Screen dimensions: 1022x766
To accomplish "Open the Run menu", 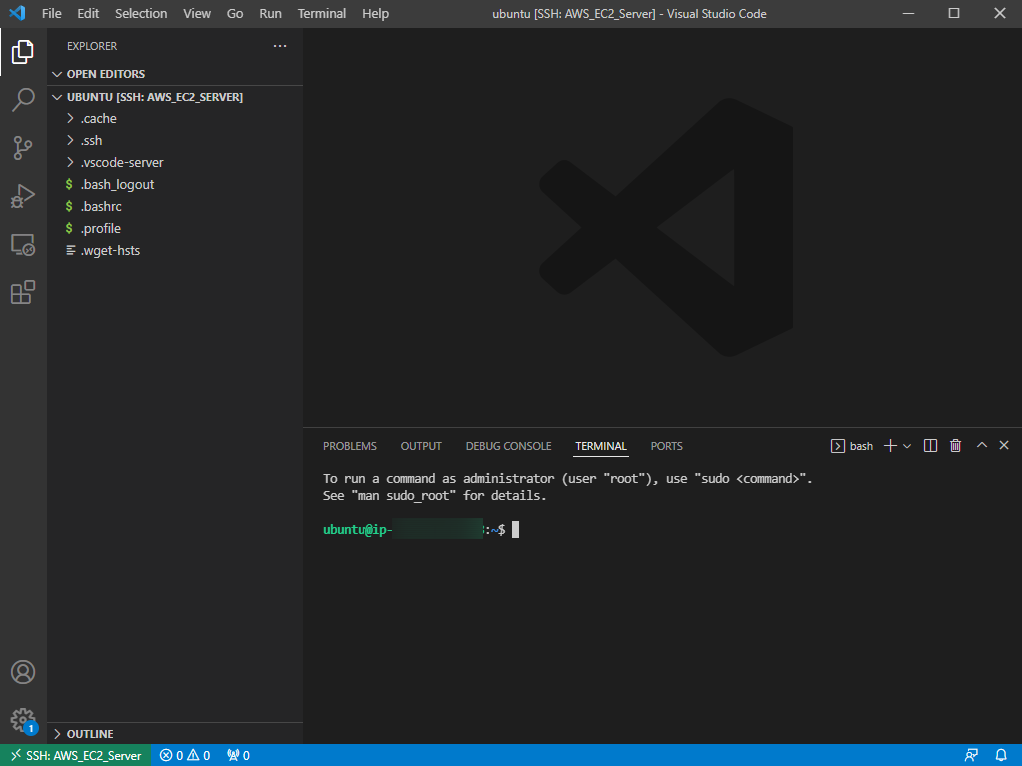I will tap(270, 13).
